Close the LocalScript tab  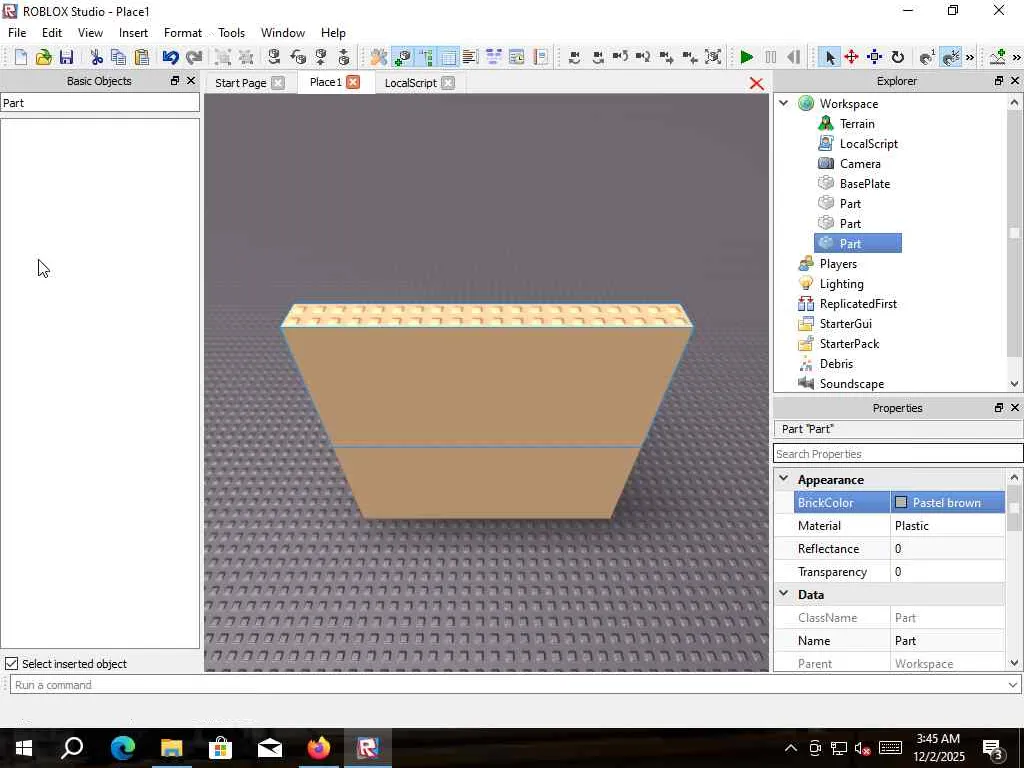pos(447,83)
